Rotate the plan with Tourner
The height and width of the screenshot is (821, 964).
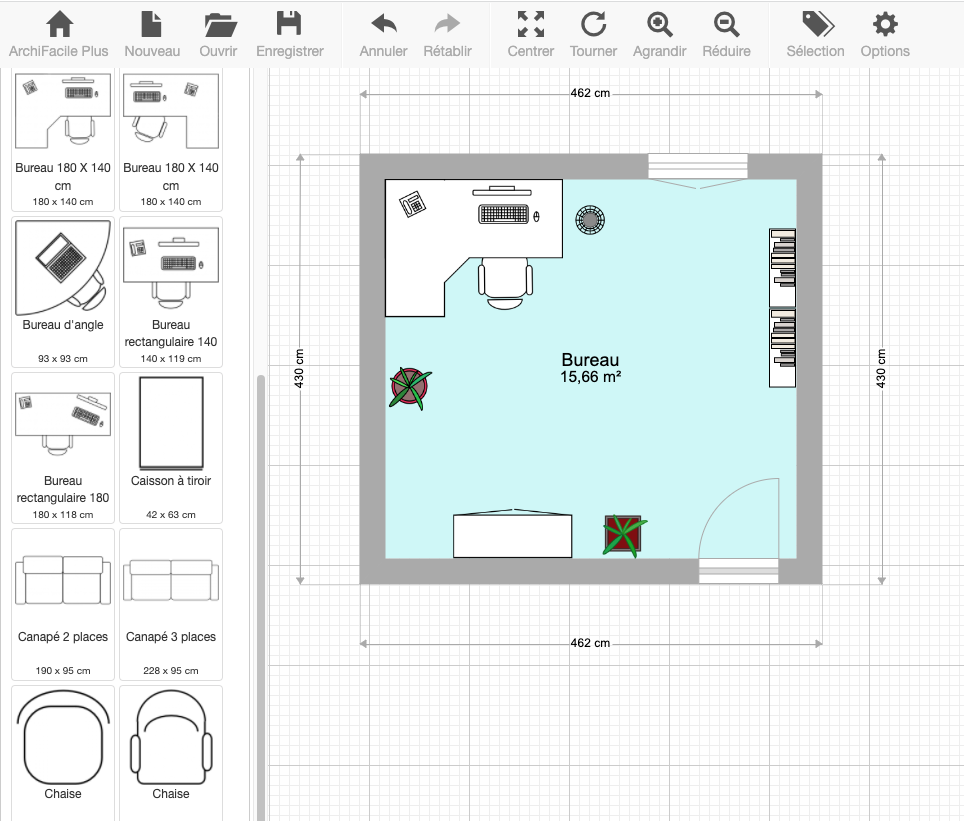click(x=593, y=25)
